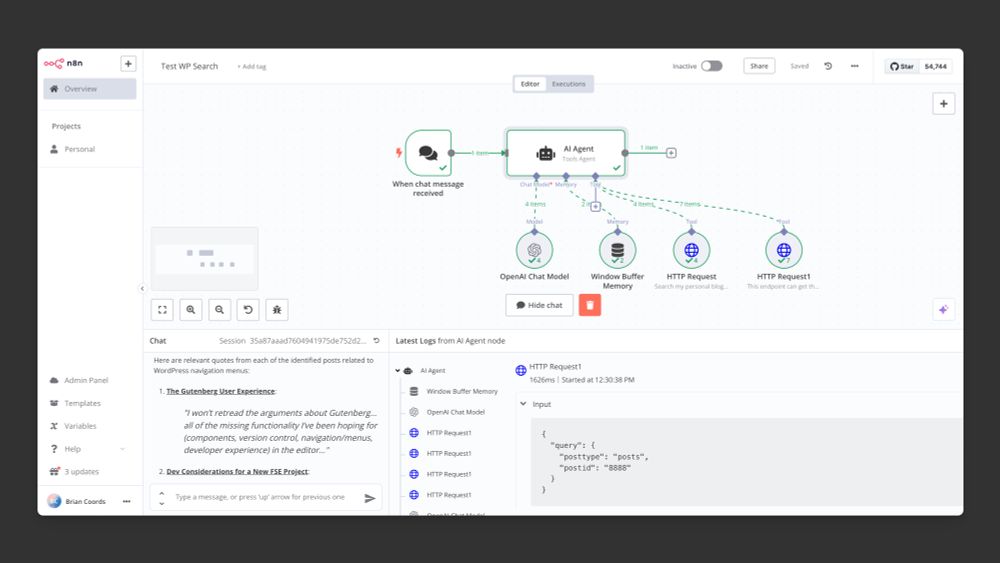Click the HTTP Request1 title in log details
Viewport: 1000px width, 563px height.
pos(555,367)
